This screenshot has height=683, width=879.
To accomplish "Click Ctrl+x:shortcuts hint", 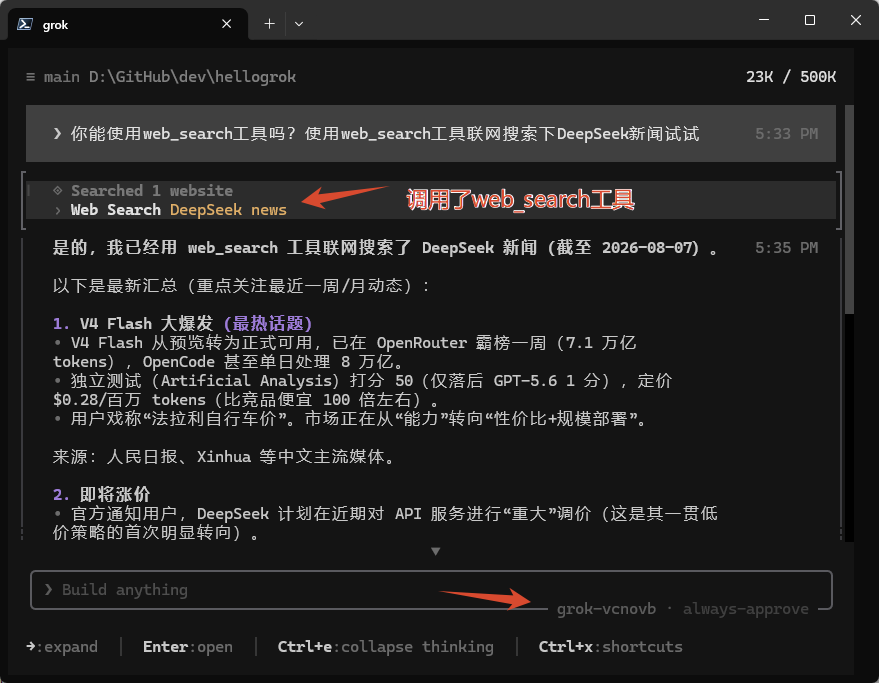I will (x=610, y=647).
